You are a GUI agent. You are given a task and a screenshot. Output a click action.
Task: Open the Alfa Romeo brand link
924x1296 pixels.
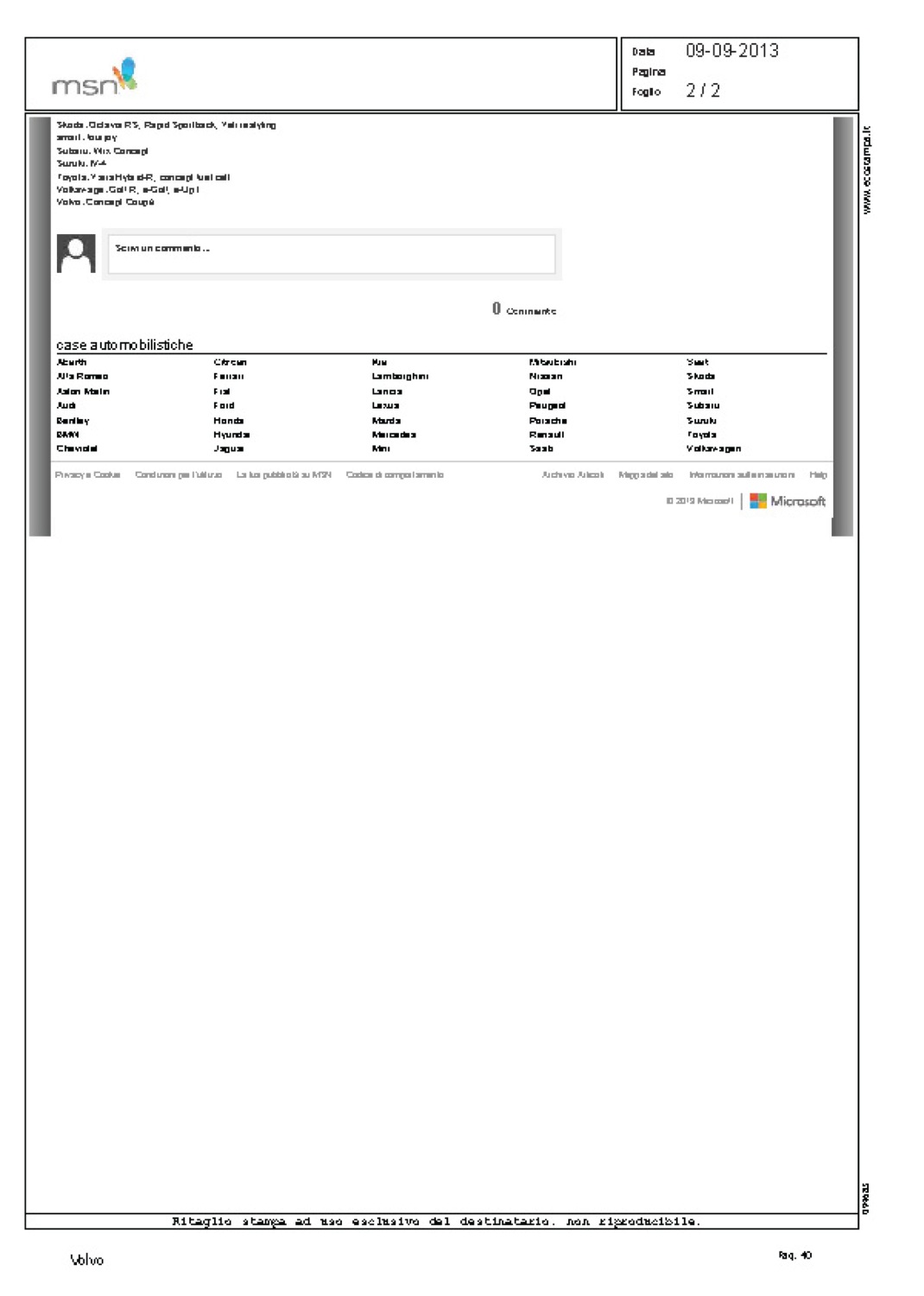82,377
